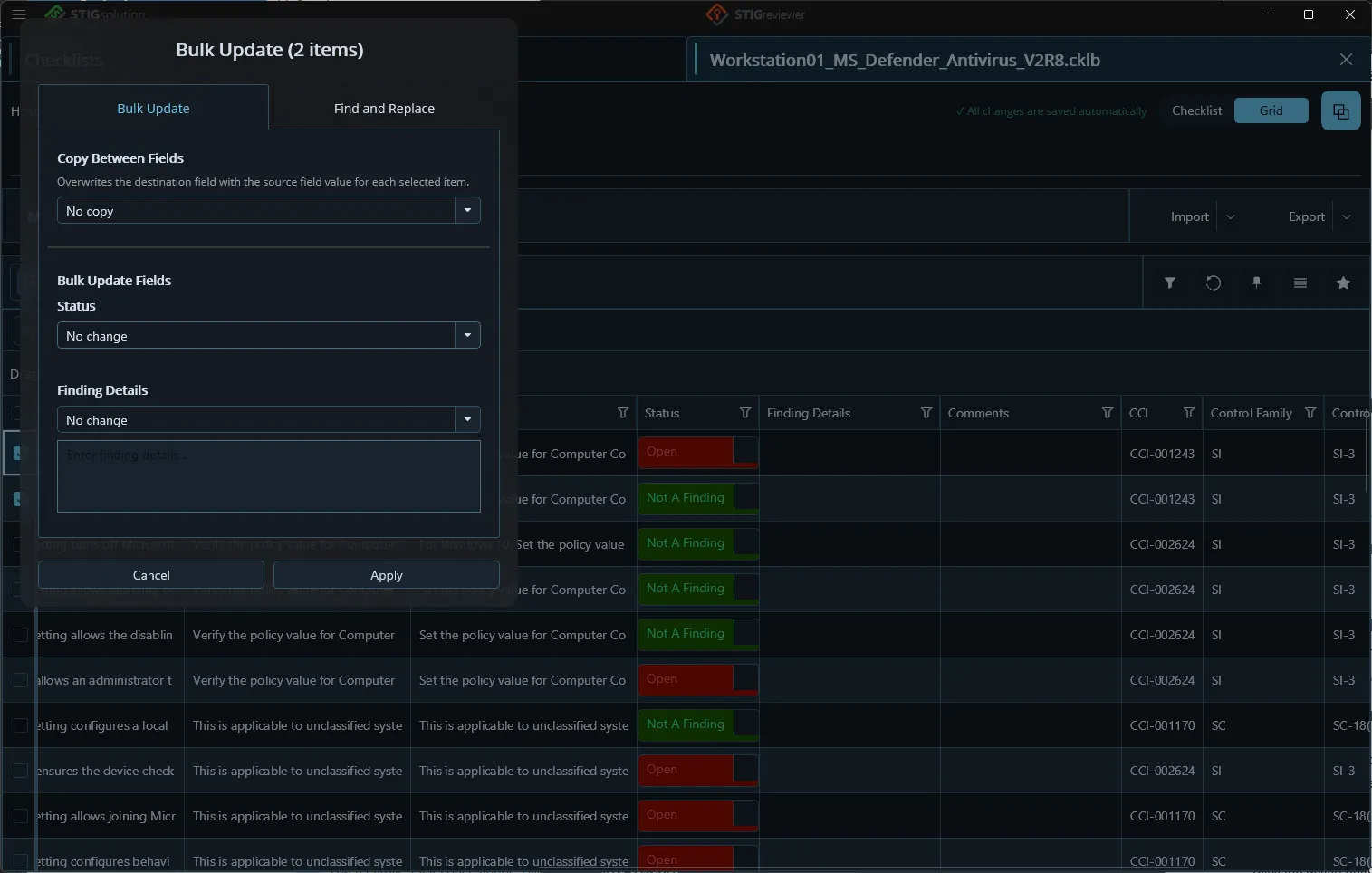The height and width of the screenshot is (873, 1372).
Task: Tick the checkbox for 'etting allows joining Micr' row
Action: [21, 816]
